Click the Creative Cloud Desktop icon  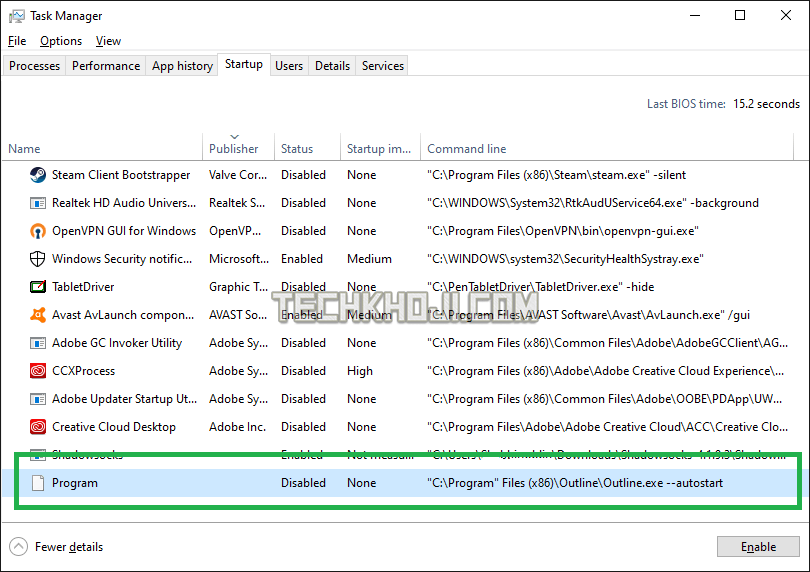click(38, 427)
